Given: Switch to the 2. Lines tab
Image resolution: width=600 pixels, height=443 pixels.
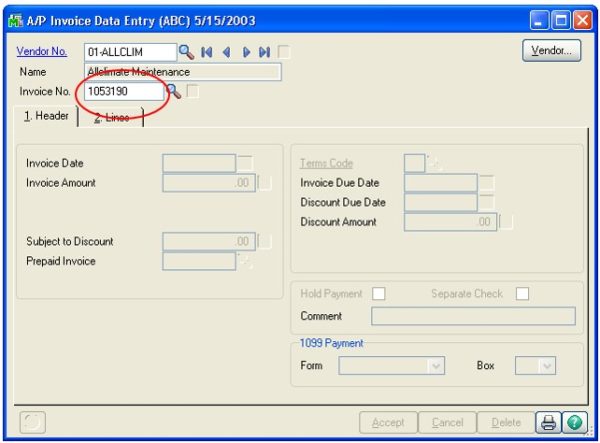Looking at the screenshot, I should coord(111,117).
